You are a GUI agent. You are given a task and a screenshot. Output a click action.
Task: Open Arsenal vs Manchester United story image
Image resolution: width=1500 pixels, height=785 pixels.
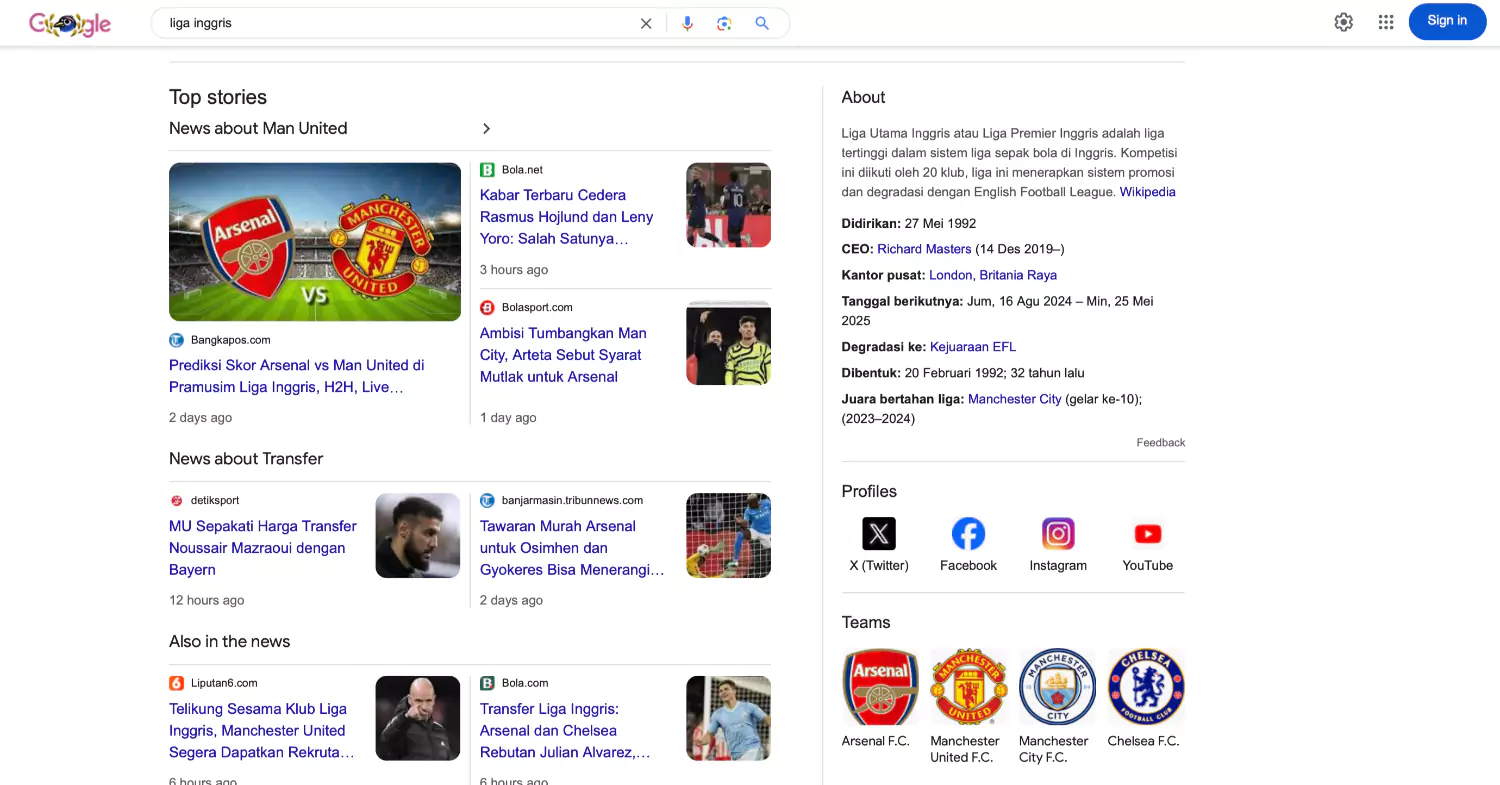[315, 242]
